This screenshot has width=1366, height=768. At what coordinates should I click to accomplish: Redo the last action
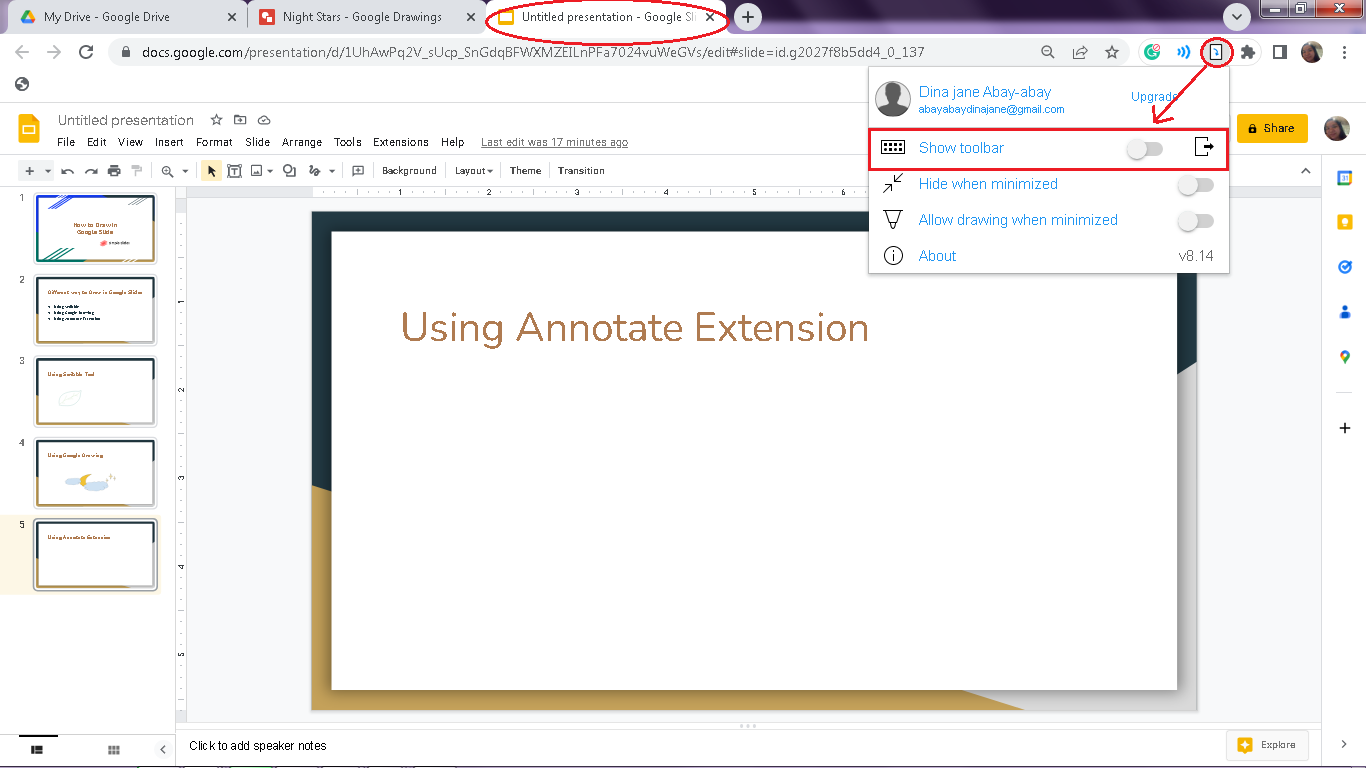[x=91, y=171]
